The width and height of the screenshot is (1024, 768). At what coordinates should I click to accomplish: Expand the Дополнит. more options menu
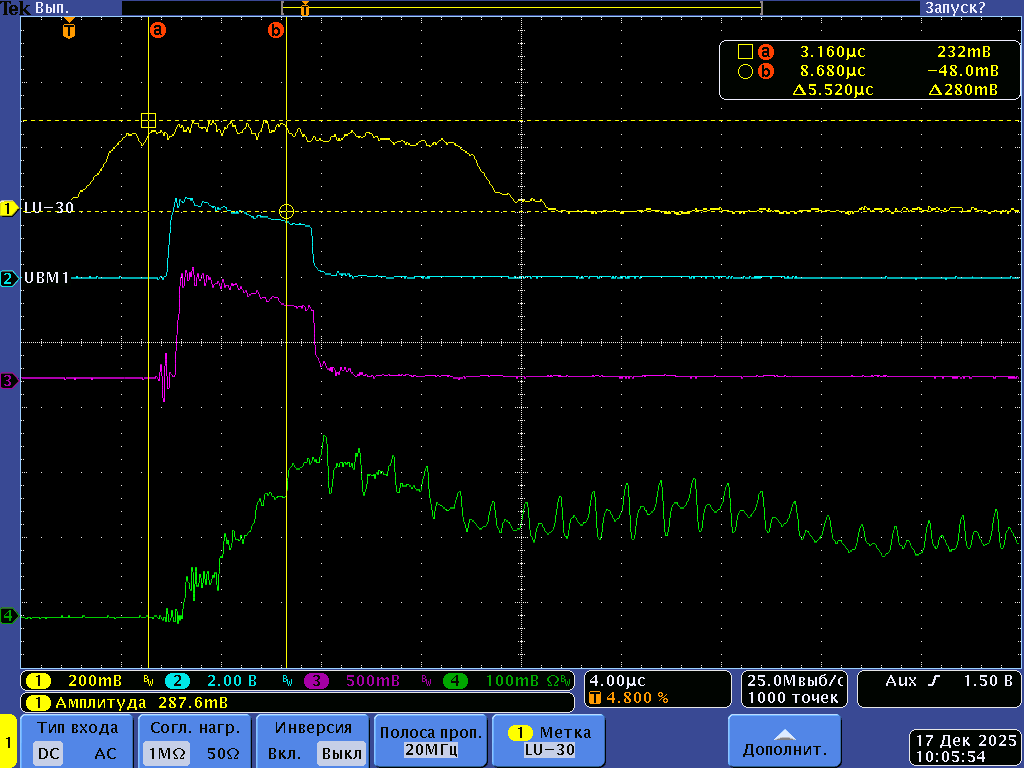(x=783, y=741)
